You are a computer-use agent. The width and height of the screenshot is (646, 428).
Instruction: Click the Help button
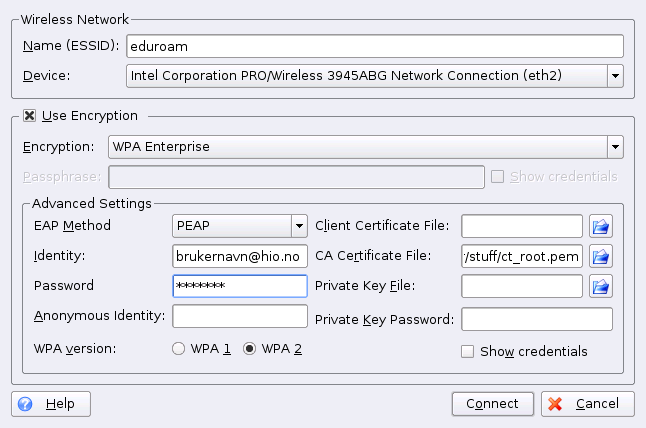[51, 404]
